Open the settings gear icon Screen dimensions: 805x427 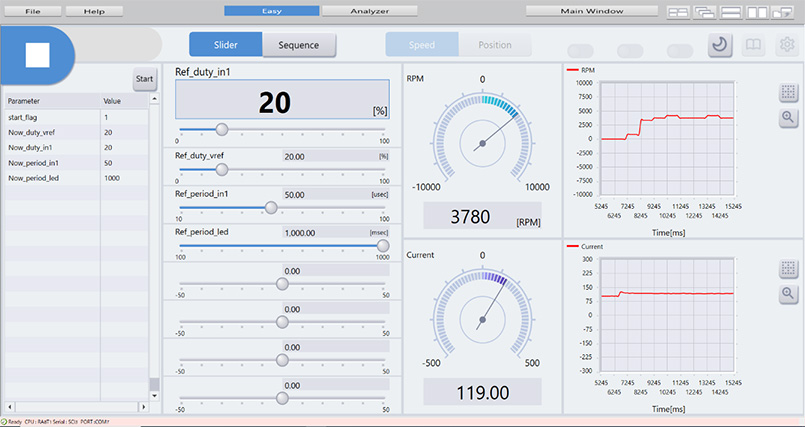pyautogui.click(x=787, y=45)
